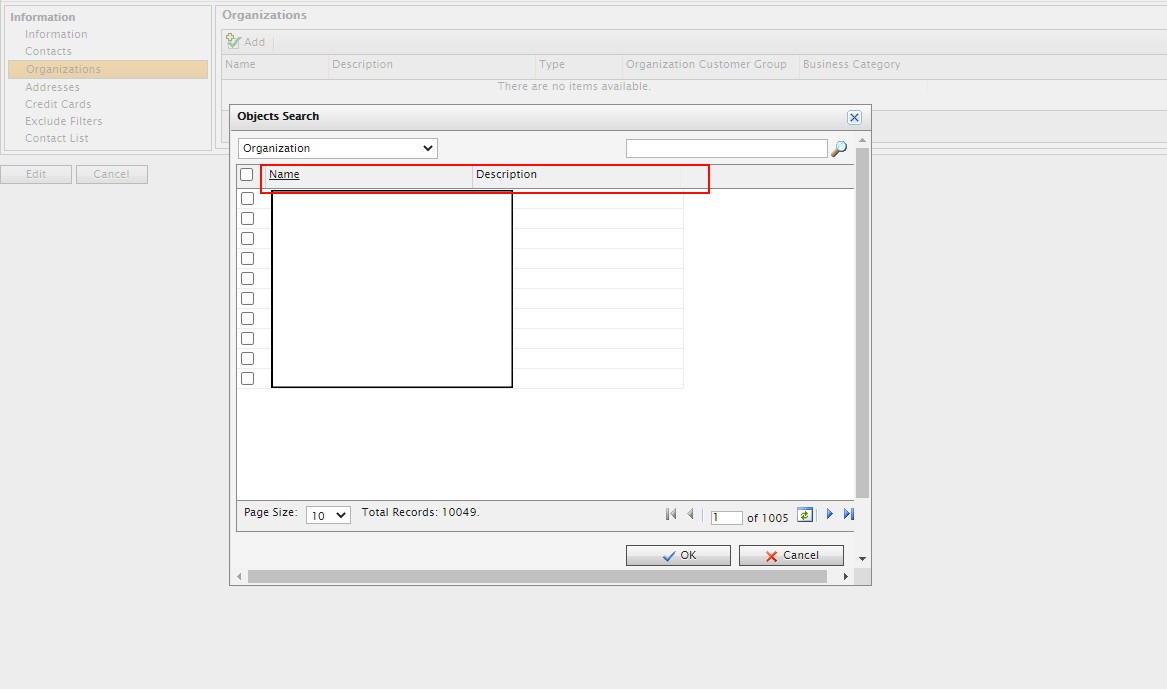Image resolution: width=1167 pixels, height=690 pixels.
Task: Open the Page Size dropdown
Action: click(x=328, y=515)
